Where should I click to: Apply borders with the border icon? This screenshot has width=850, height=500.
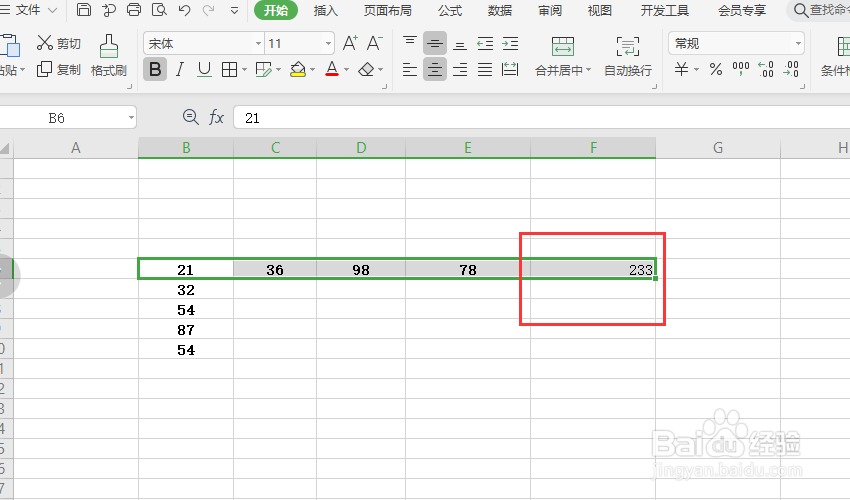click(x=230, y=69)
